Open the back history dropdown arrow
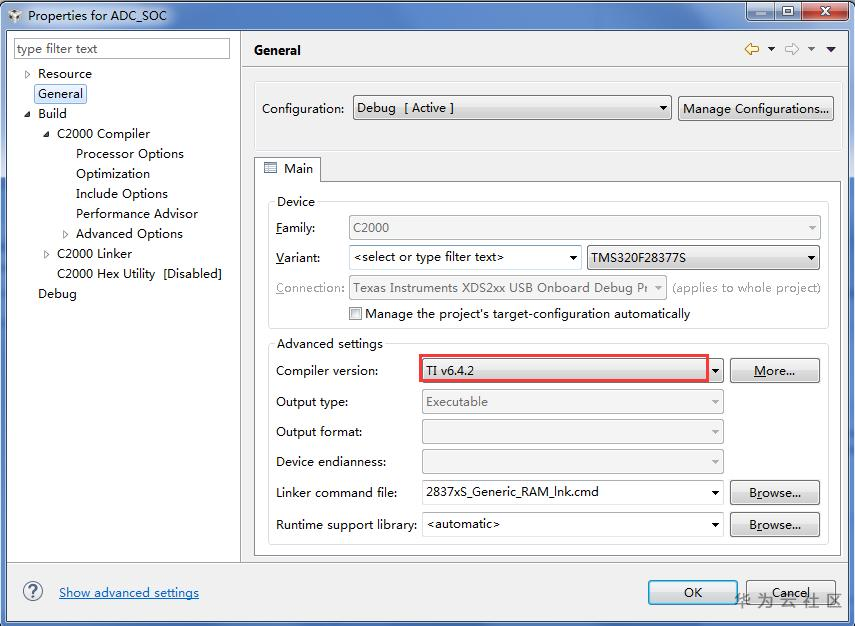The image size is (855, 626). coord(771,49)
